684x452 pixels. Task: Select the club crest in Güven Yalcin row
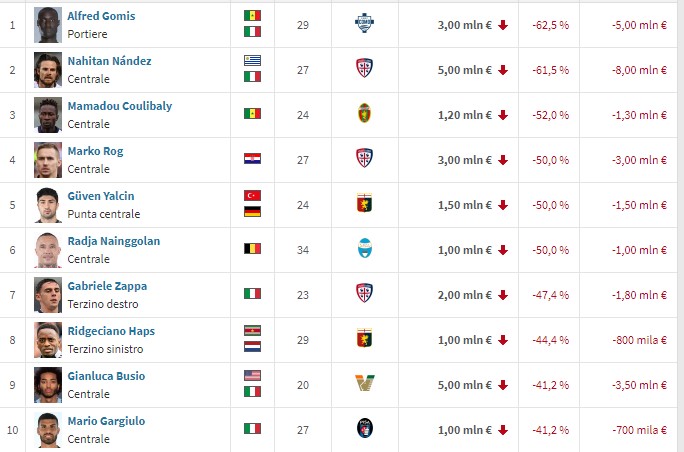[x=365, y=203]
